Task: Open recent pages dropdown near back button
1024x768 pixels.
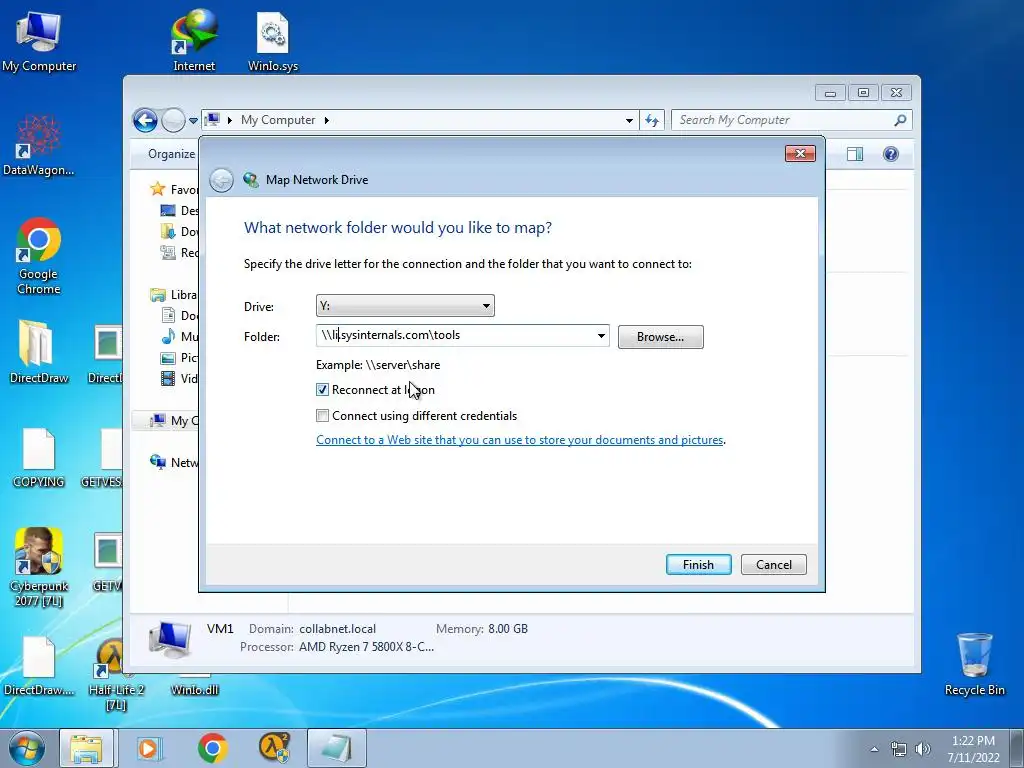Action: [193, 121]
